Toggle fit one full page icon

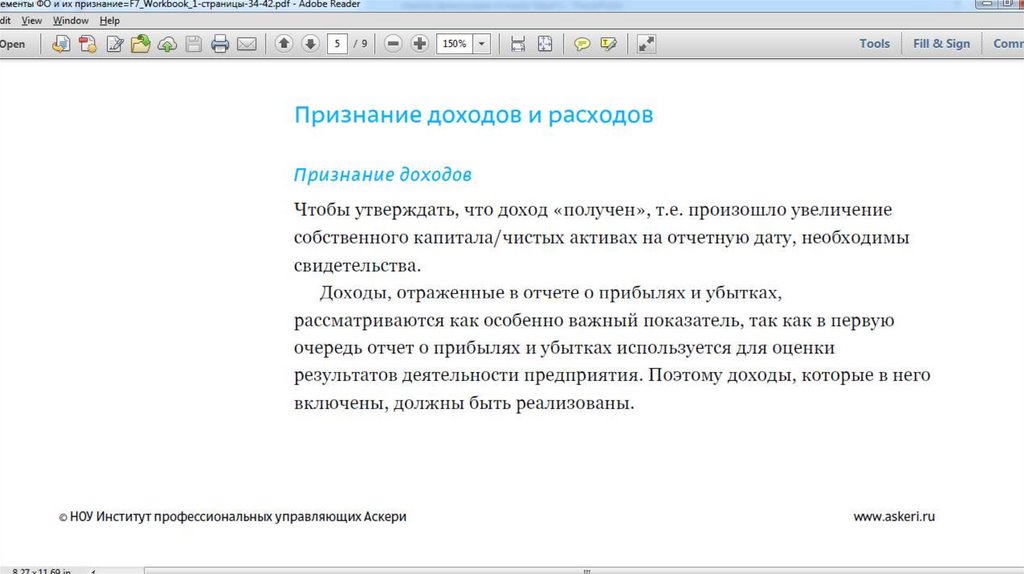(x=545, y=44)
